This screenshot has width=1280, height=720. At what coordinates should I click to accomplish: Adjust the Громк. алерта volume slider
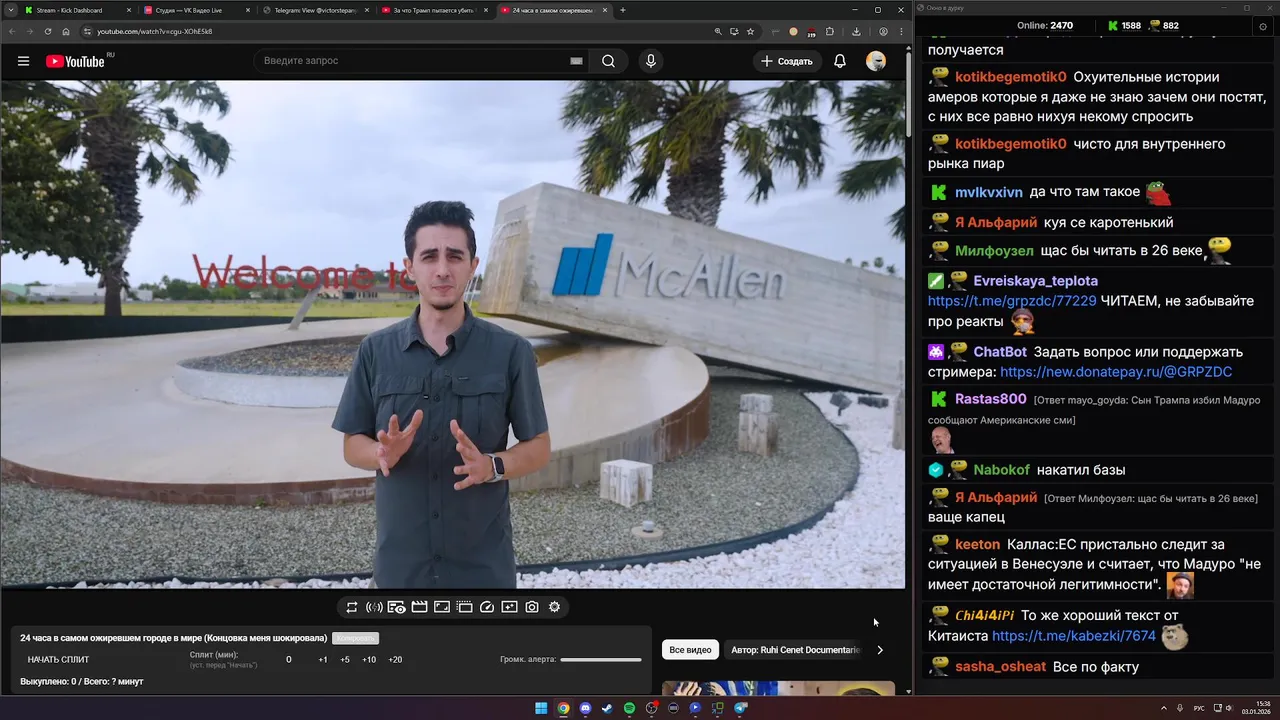(x=601, y=659)
